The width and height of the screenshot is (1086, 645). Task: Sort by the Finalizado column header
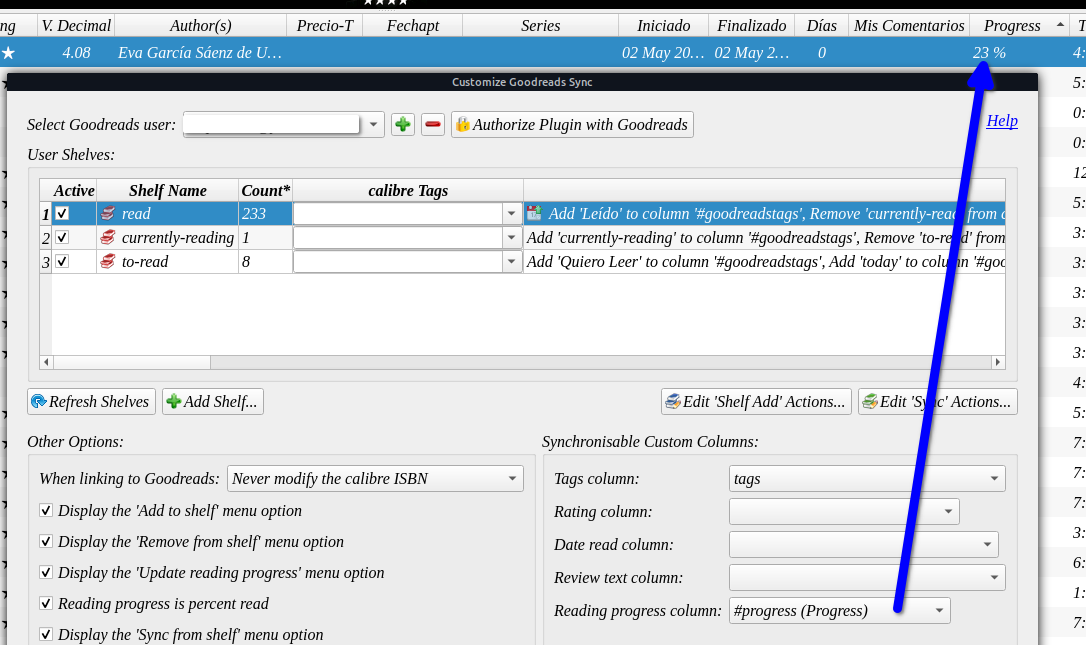[x=751, y=26]
